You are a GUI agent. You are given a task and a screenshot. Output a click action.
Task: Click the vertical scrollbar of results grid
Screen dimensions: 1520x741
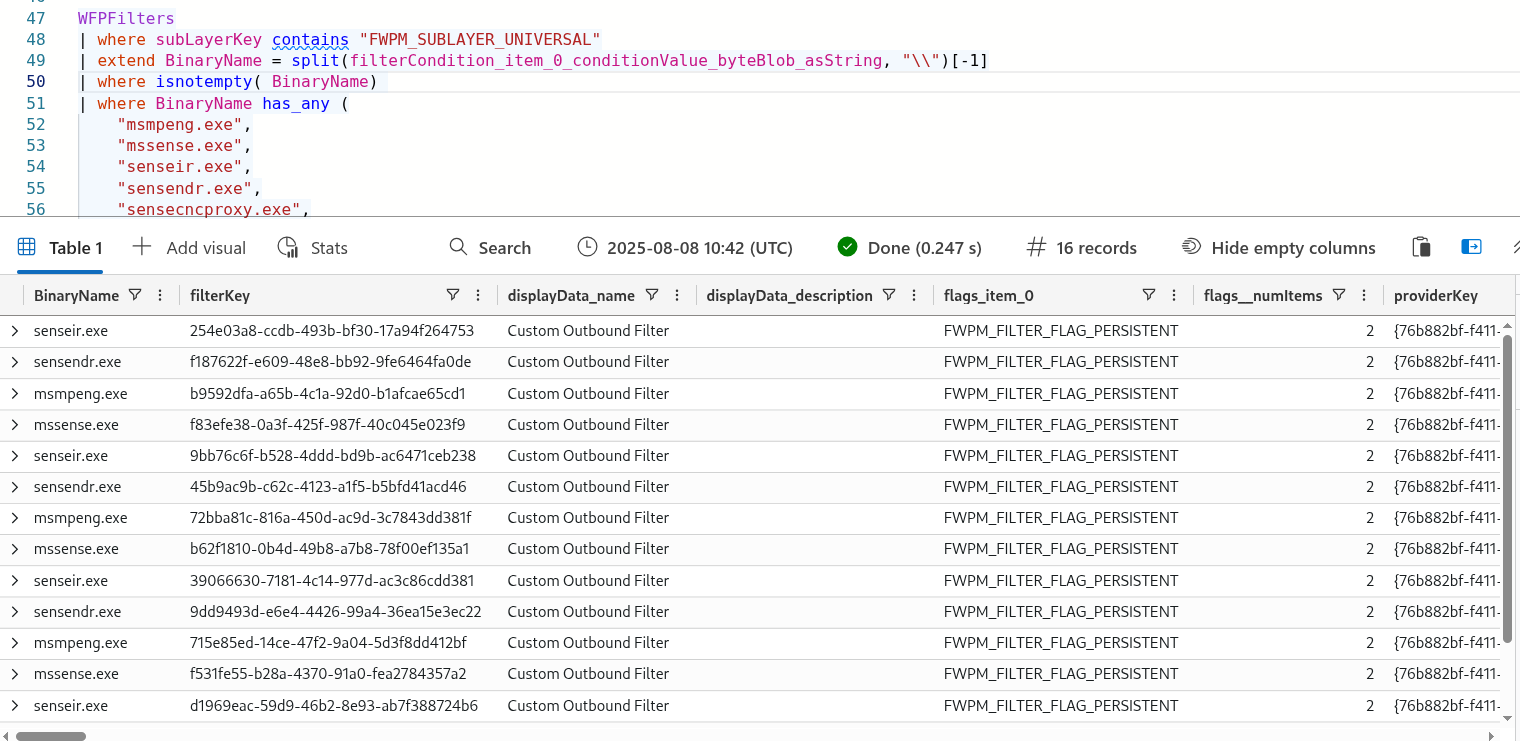[1509, 488]
